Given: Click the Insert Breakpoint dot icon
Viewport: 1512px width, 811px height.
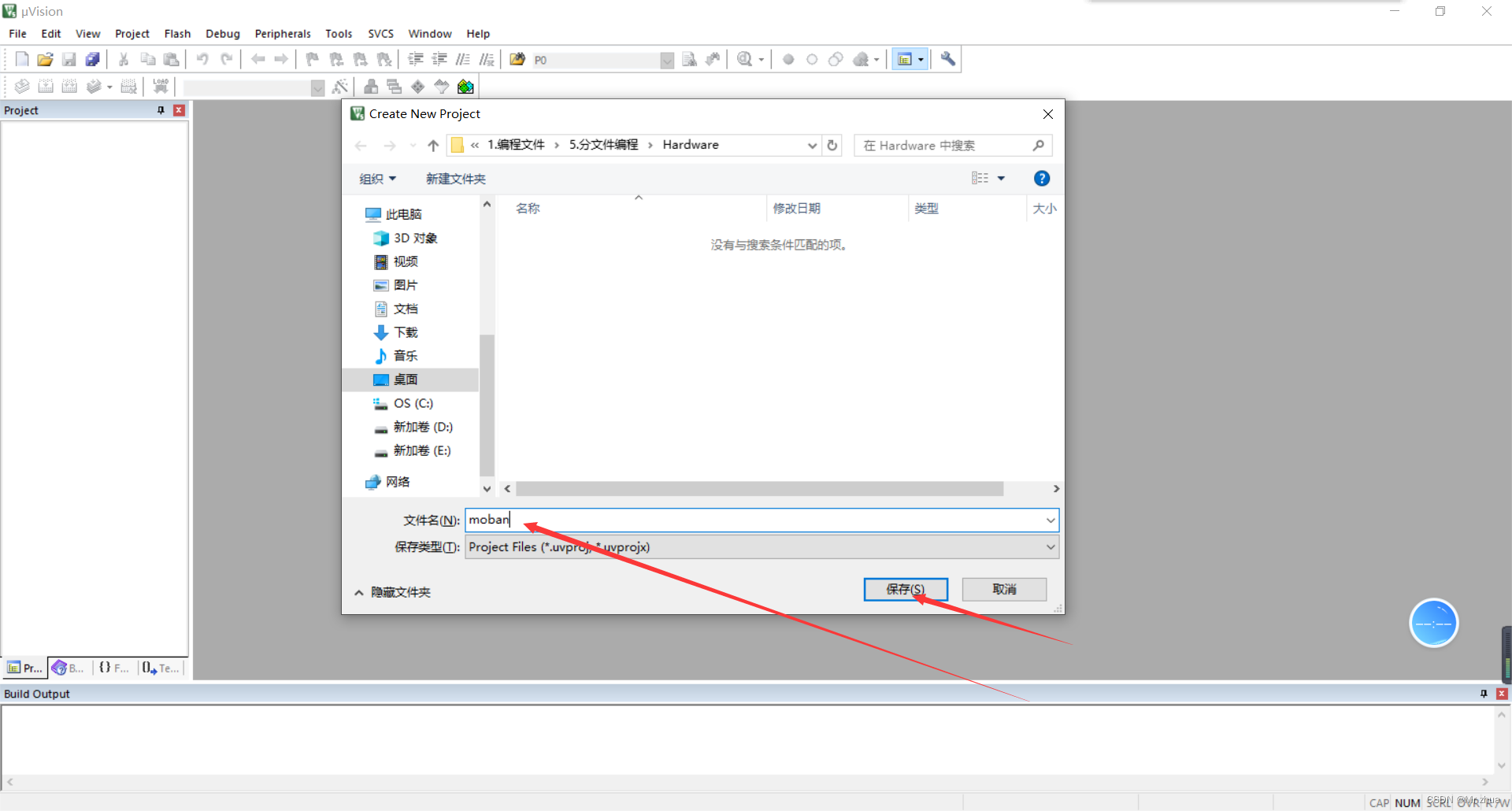Looking at the screenshot, I should (788, 59).
